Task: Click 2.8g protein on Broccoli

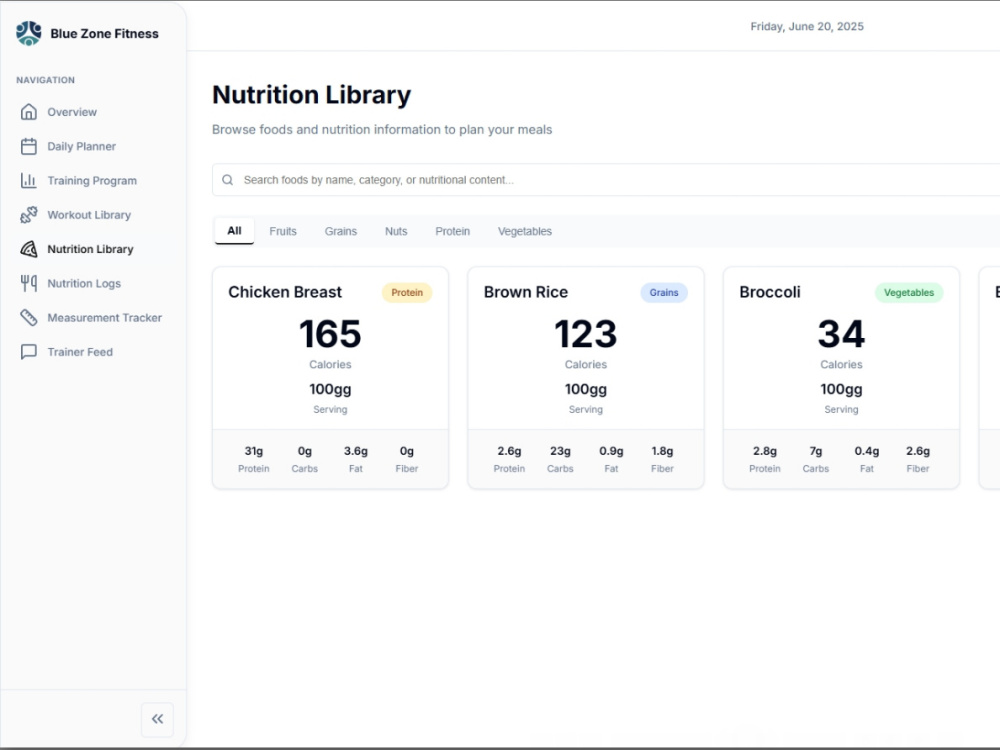Action: point(765,451)
